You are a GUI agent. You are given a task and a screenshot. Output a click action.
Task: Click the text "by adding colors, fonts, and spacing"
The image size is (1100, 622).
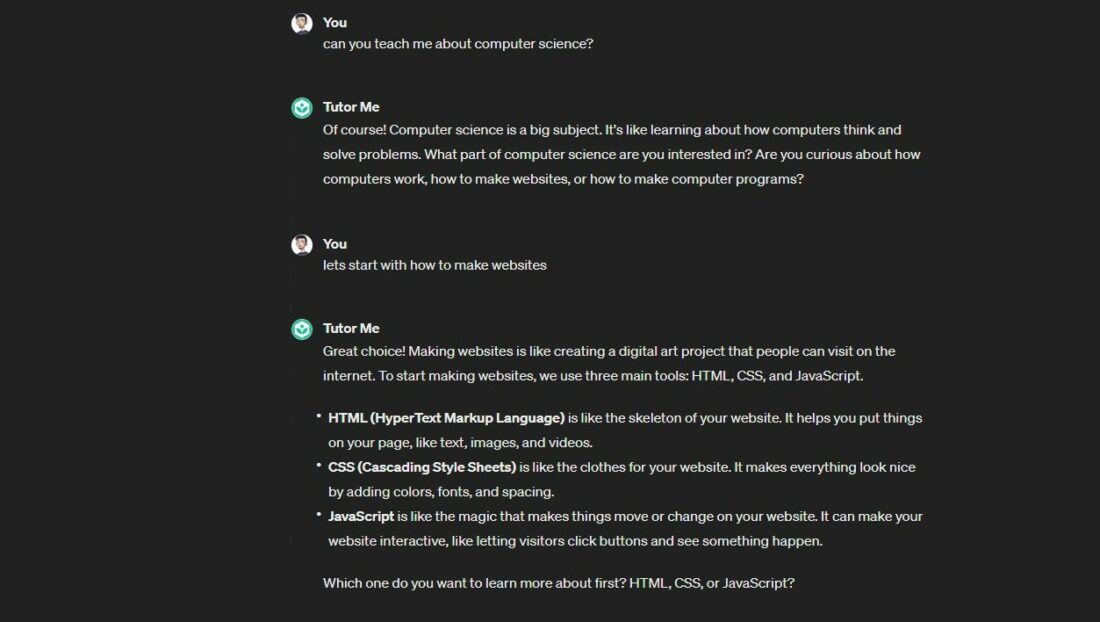(441, 492)
